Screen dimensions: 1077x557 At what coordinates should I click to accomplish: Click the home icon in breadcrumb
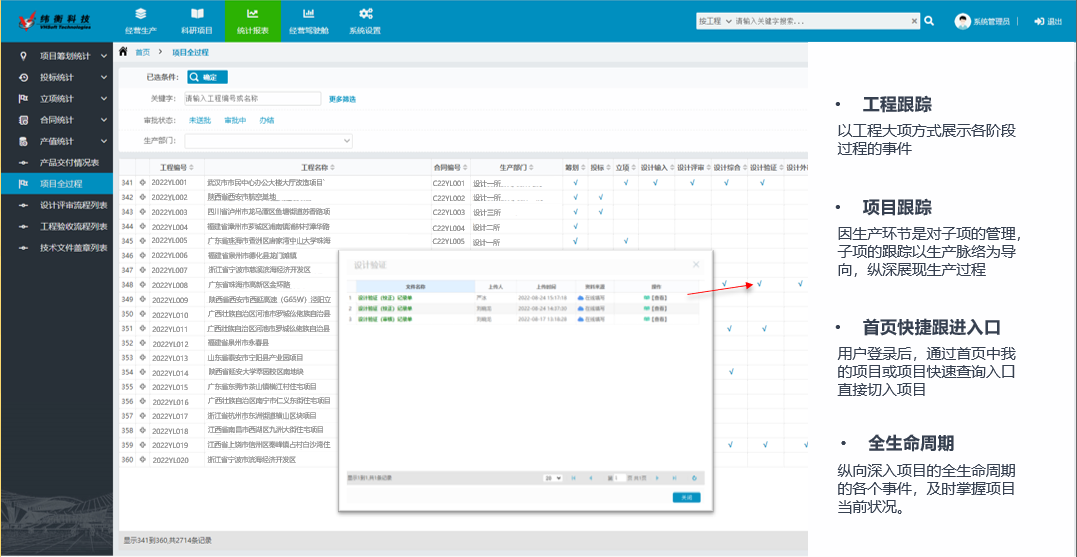click(123, 51)
